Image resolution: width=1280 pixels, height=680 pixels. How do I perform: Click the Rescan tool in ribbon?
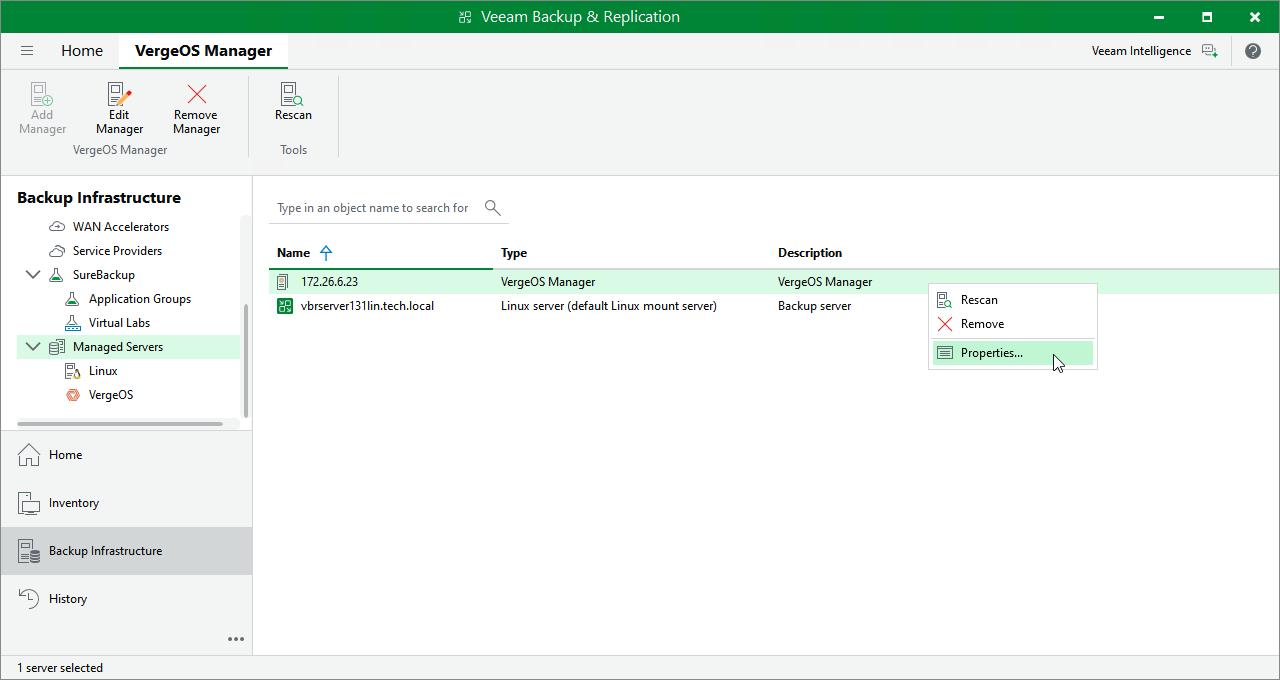(293, 102)
